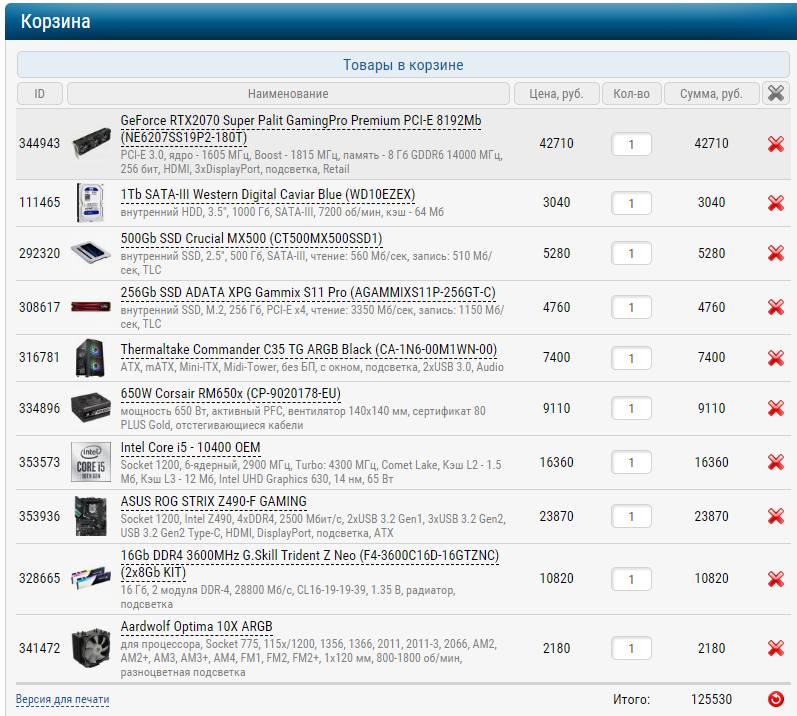Open the G.Skill Trident memory thumbnail
This screenshot has width=797, height=716.
pyautogui.click(x=91, y=577)
